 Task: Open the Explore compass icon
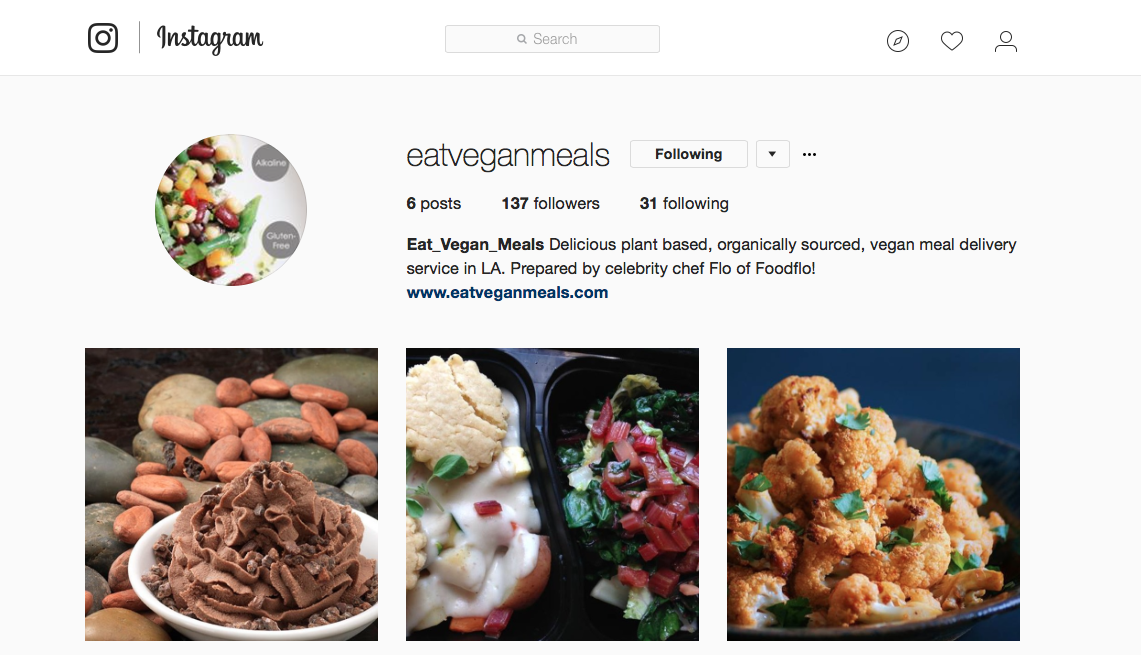(x=898, y=41)
